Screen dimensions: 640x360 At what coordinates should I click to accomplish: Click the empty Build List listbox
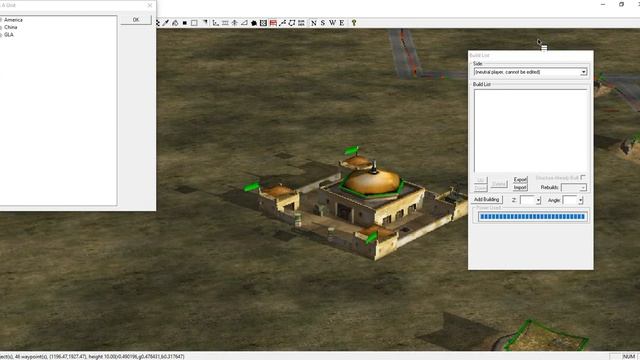(x=531, y=131)
